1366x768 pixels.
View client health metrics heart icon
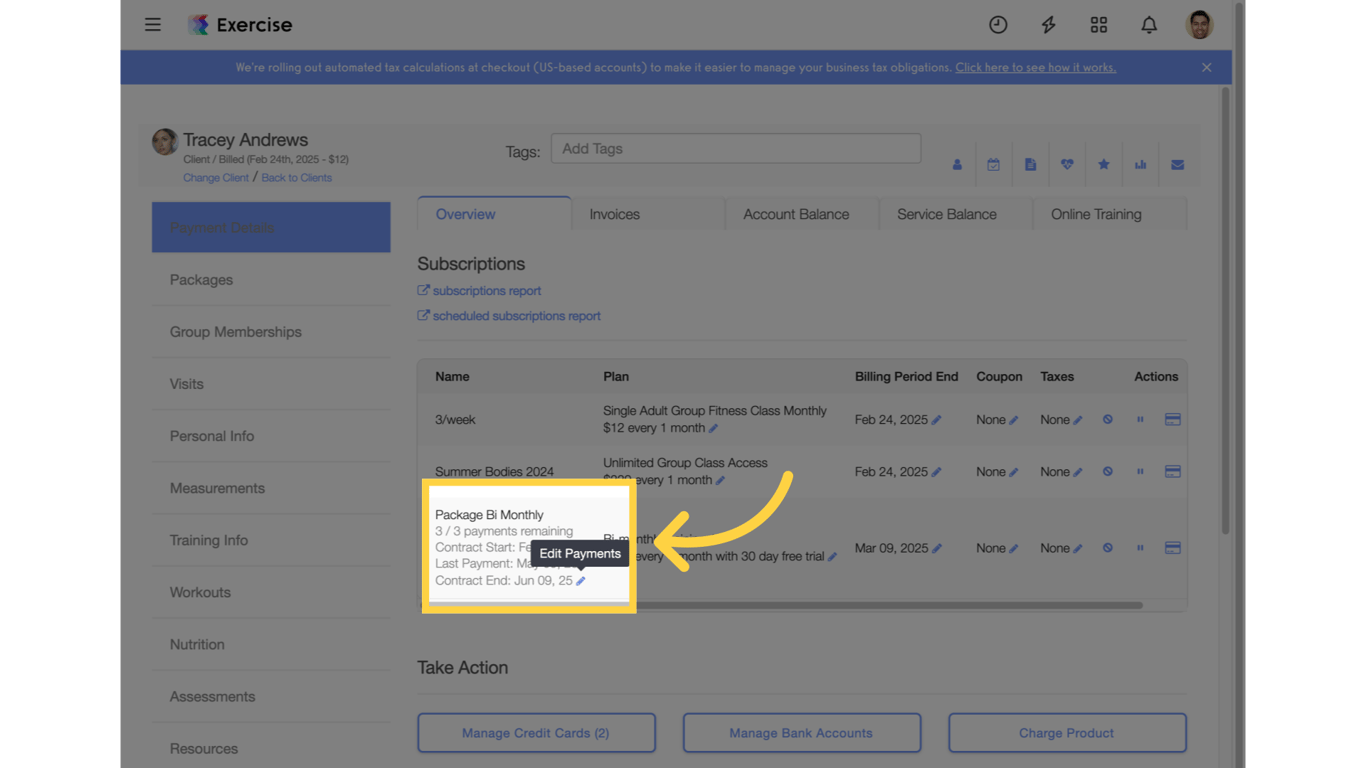(1067, 164)
